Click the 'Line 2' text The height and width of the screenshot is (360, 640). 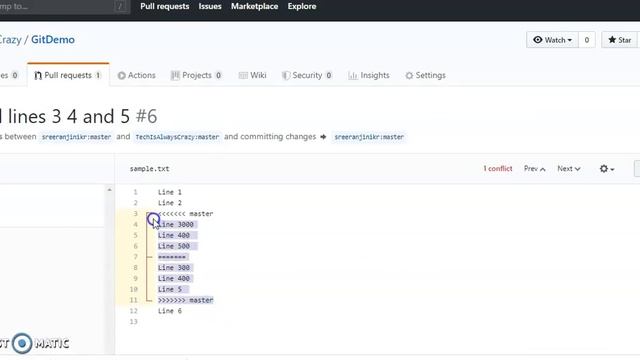point(170,203)
